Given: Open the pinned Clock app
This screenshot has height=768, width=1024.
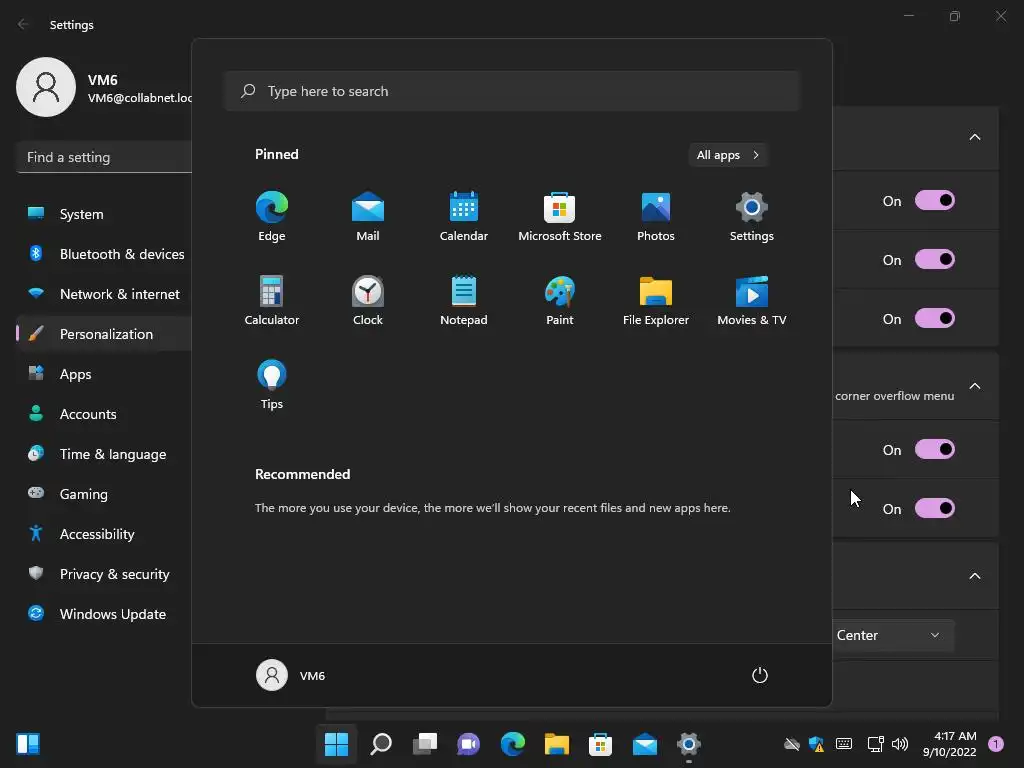Looking at the screenshot, I should point(368,300).
